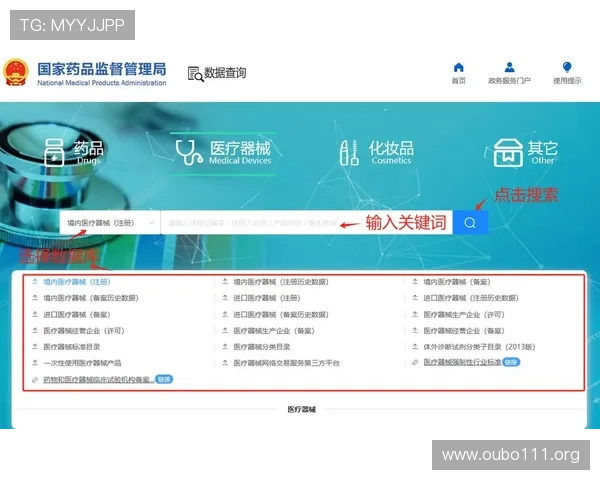Screen dimensions: 600x480
Task: Click the icon beside 医疗器械标准目录
Action: (35, 347)
